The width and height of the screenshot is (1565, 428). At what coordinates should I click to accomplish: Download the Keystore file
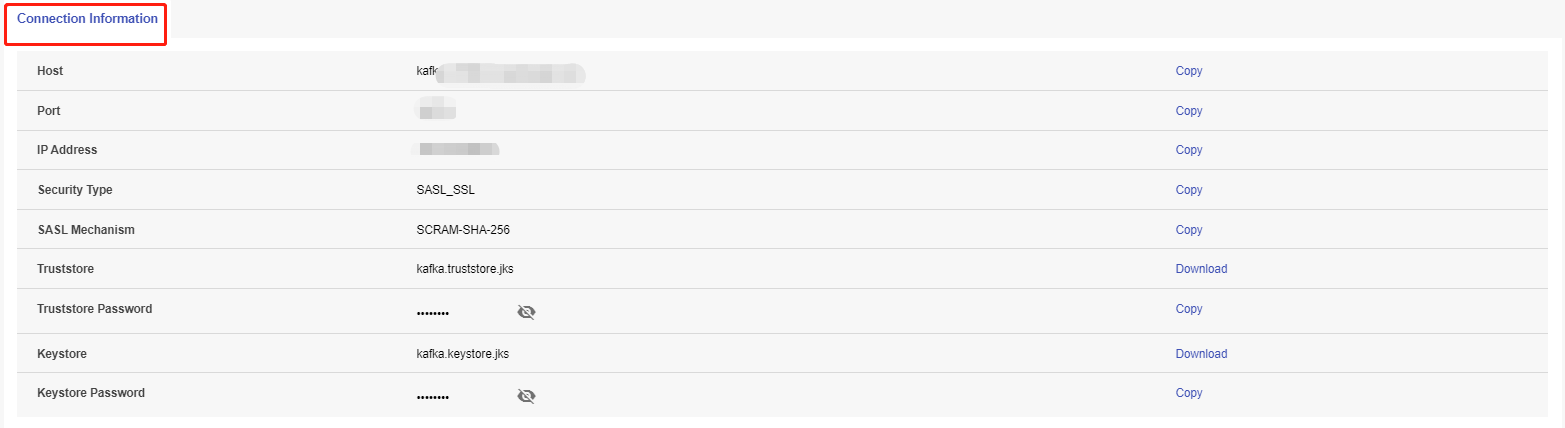(1201, 354)
